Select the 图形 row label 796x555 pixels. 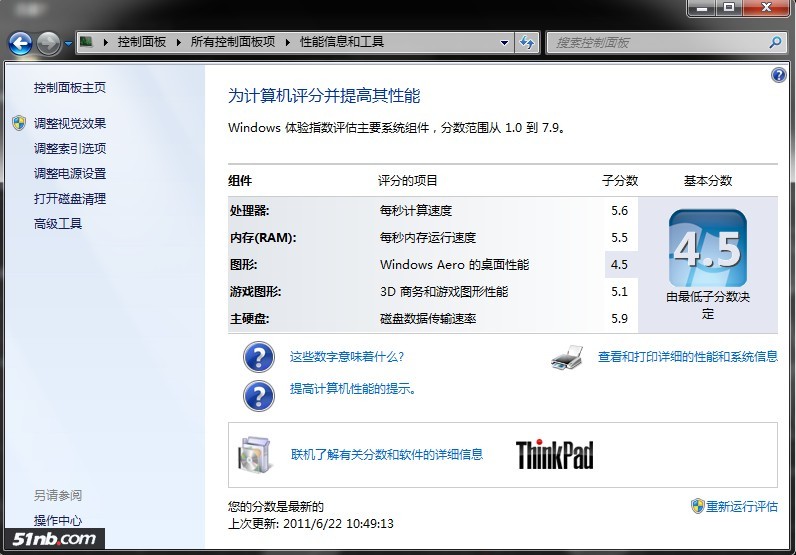(x=243, y=265)
